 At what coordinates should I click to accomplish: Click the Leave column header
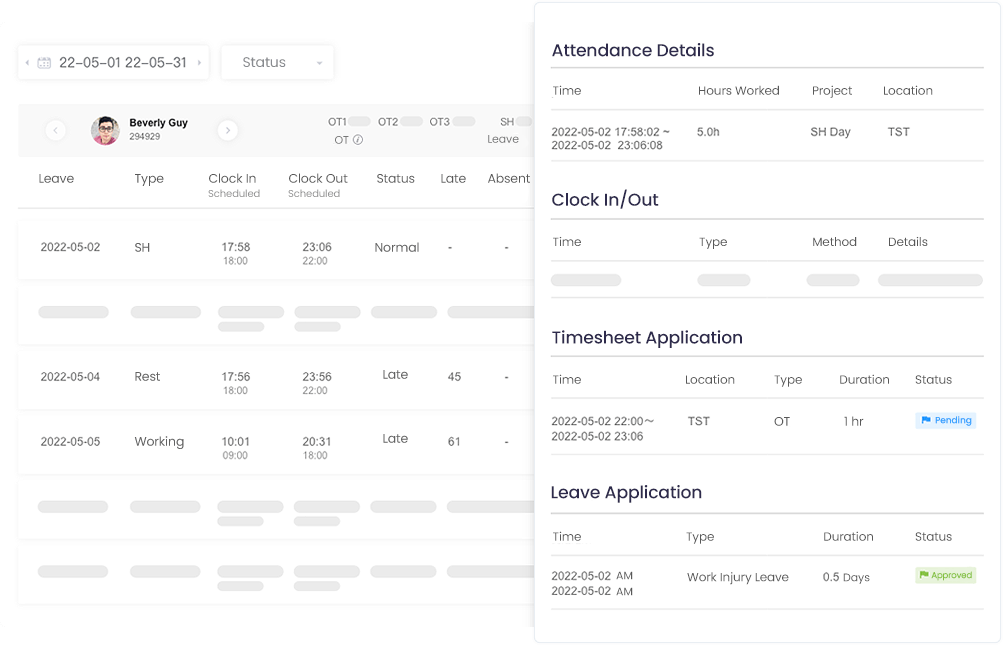pos(56,179)
